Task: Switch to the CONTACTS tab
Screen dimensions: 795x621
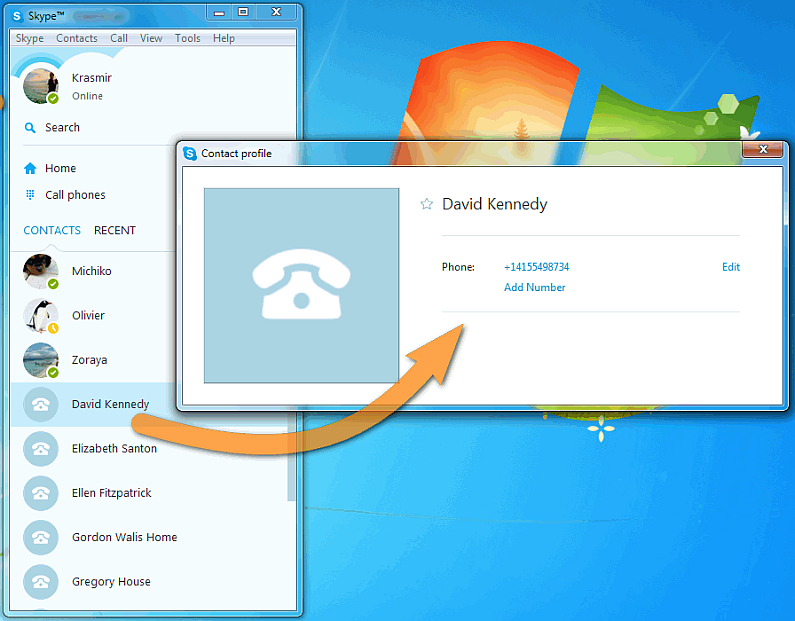Action: 52,230
